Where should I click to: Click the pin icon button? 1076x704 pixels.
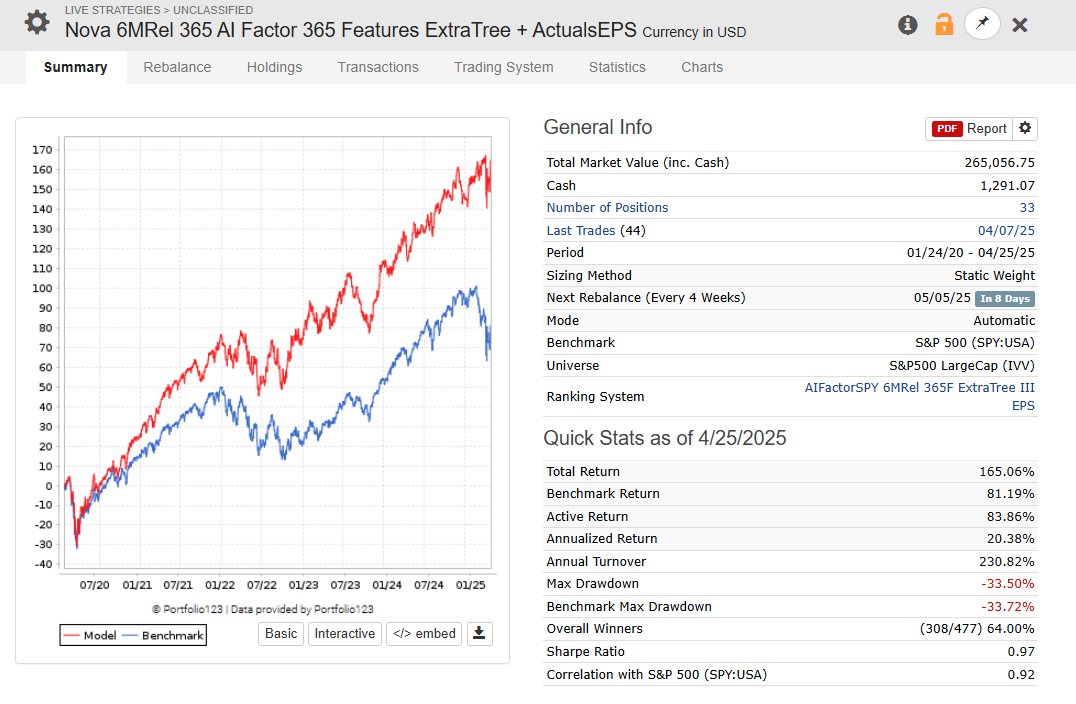pos(982,24)
